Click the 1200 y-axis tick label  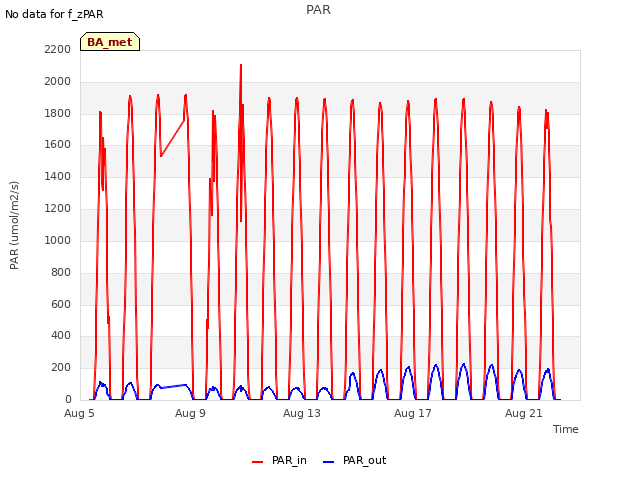click(x=58, y=208)
